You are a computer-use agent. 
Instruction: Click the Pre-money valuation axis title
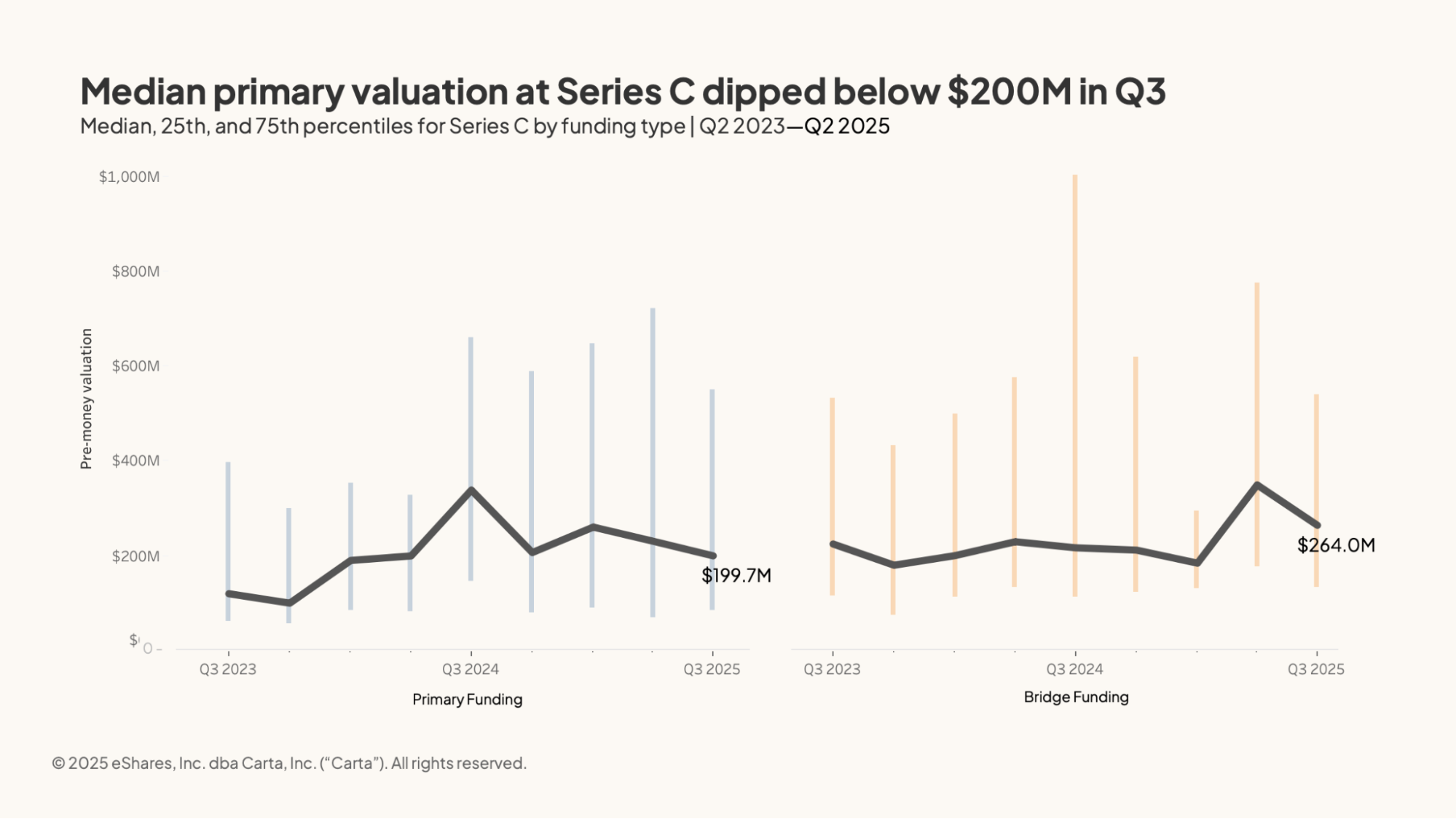coord(87,399)
